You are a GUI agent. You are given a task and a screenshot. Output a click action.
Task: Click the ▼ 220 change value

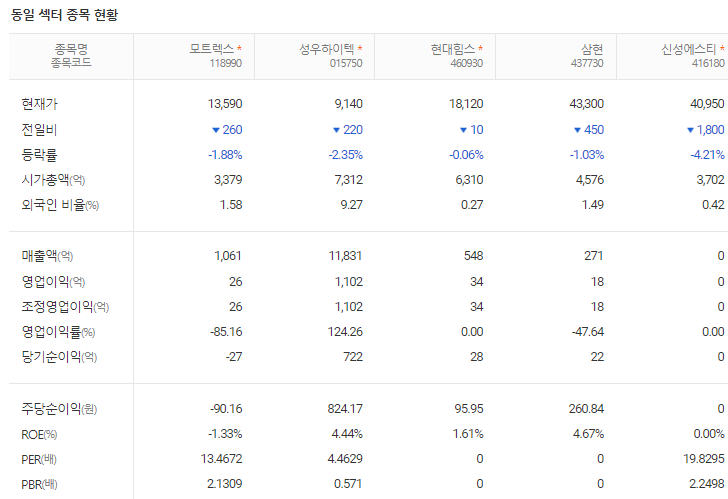point(348,130)
